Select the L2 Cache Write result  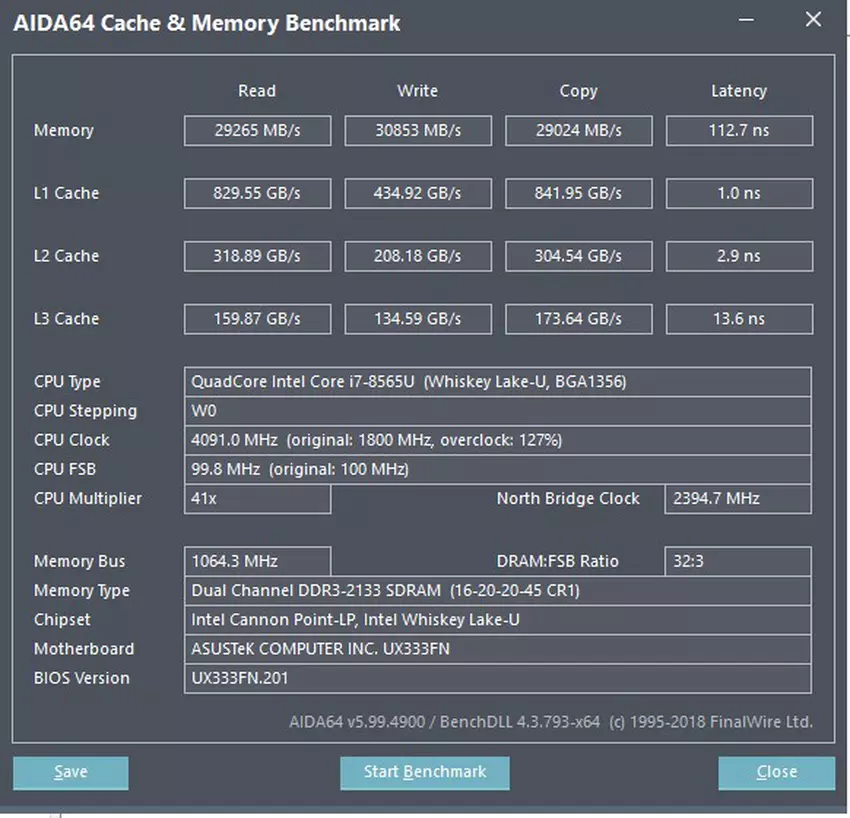418,256
